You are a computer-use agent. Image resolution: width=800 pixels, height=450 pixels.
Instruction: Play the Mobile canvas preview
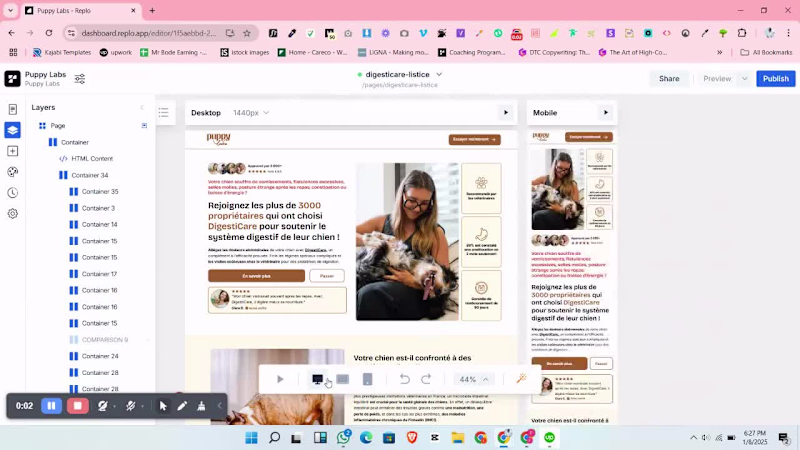pyautogui.click(x=606, y=113)
